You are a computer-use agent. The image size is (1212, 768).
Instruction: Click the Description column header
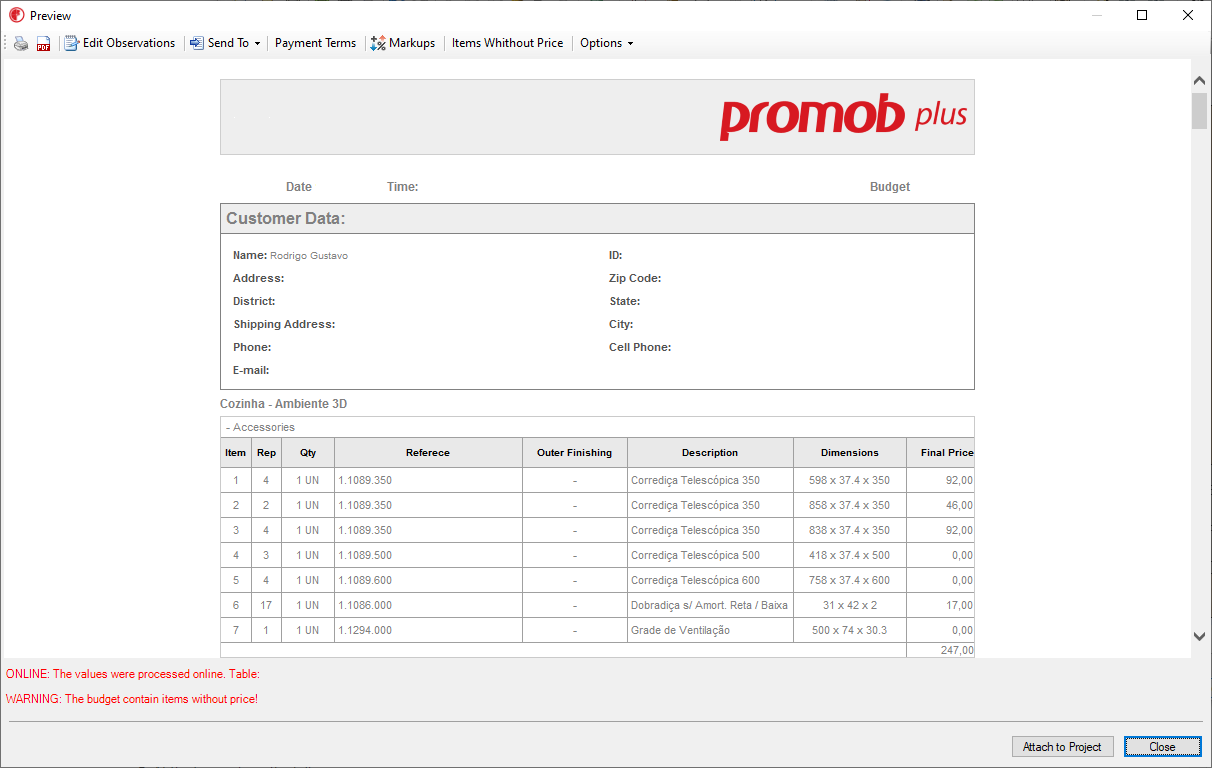pyautogui.click(x=710, y=452)
